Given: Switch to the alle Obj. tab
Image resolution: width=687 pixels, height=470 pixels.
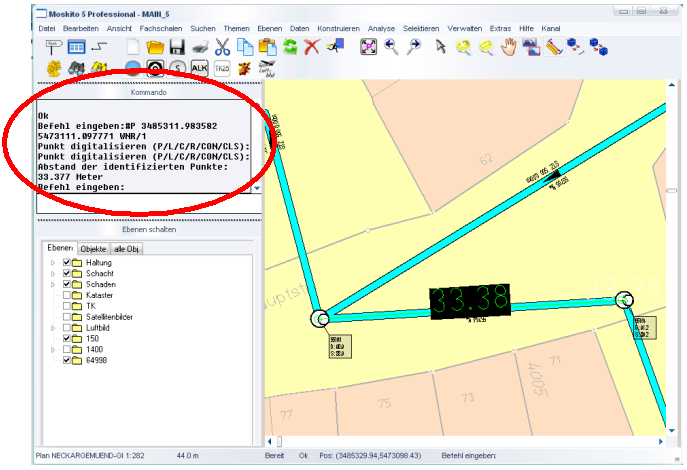Looking at the screenshot, I should tap(126, 248).
